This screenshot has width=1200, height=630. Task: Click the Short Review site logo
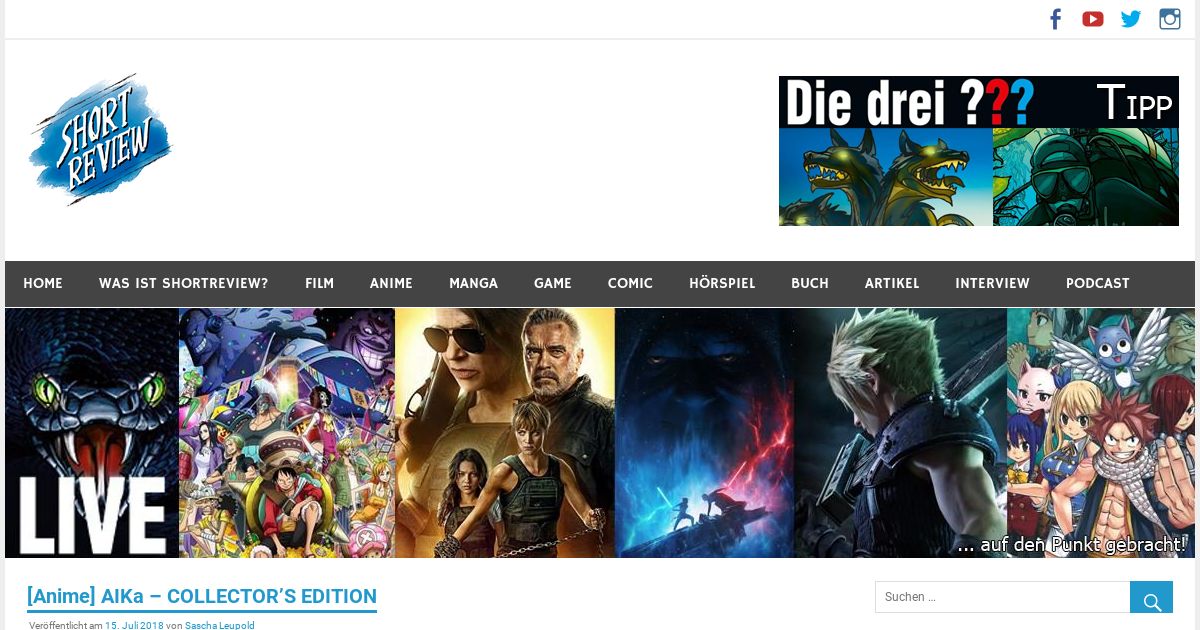101,139
